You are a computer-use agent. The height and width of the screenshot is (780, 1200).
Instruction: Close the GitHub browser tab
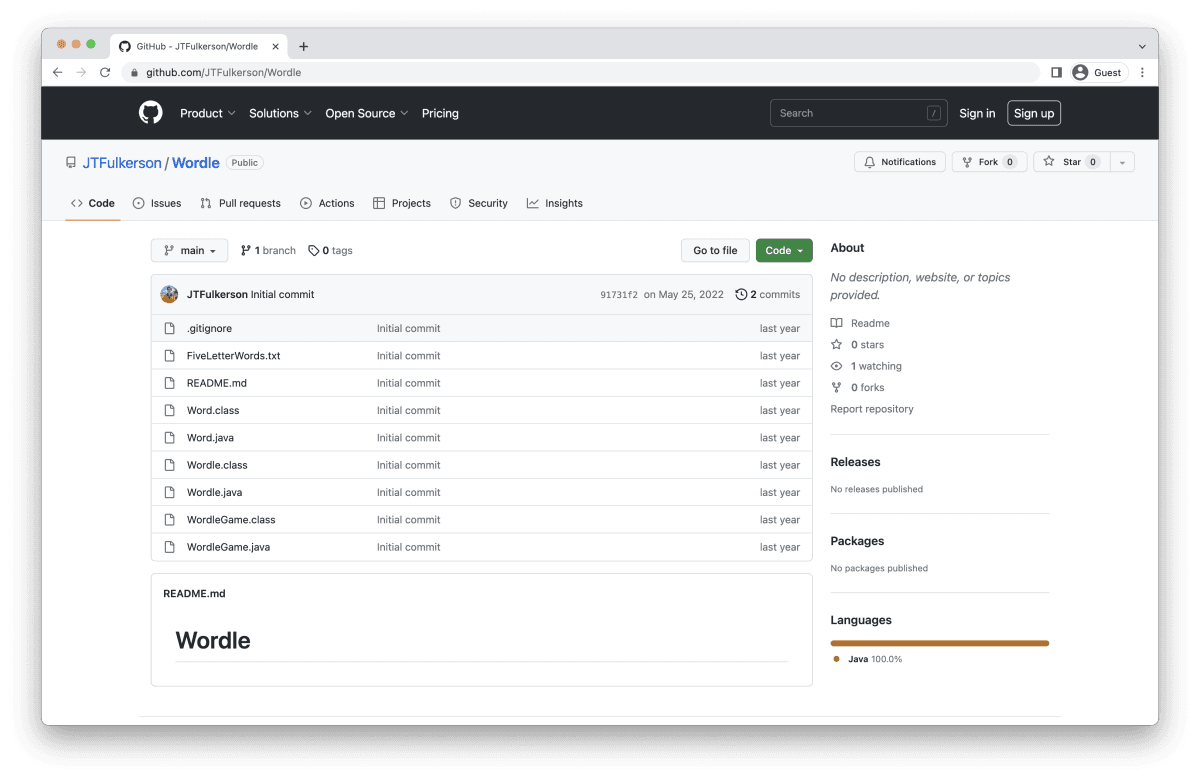point(276,46)
